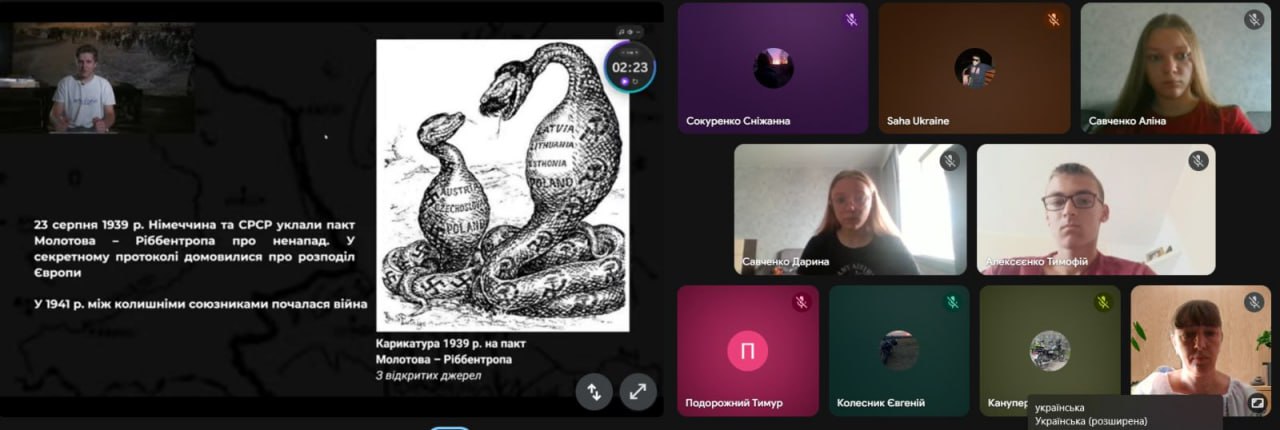Toggle muted mic indicator on Подорожний Тимур tile

pos(801,302)
